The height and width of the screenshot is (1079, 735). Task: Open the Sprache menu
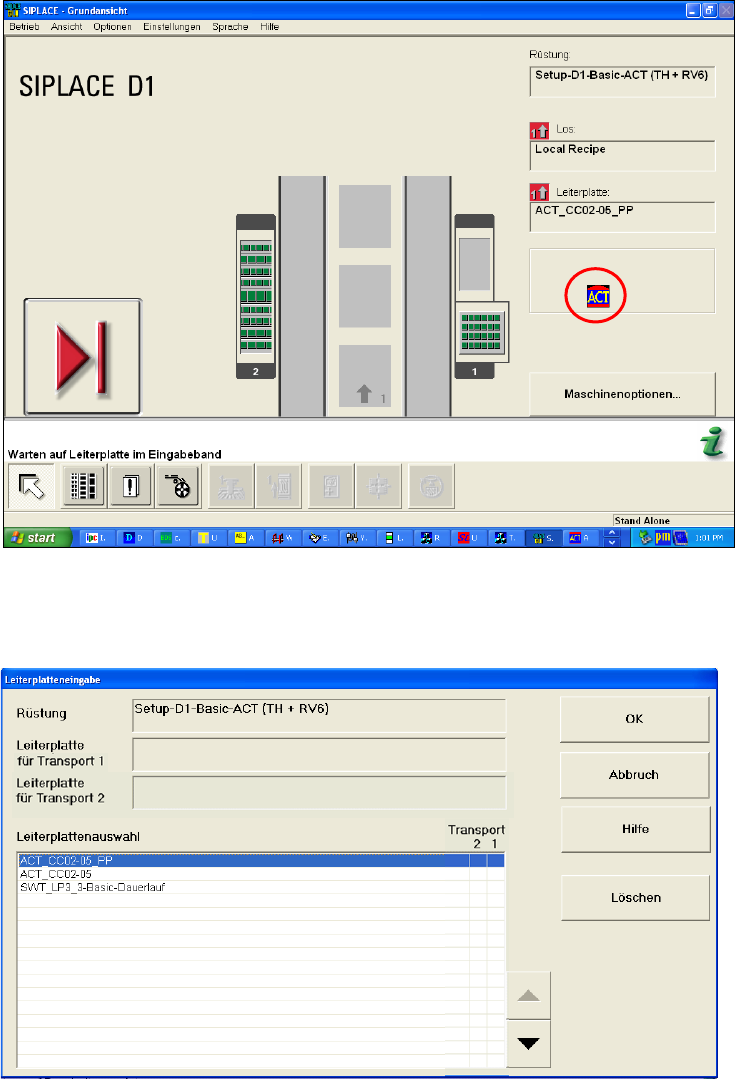pos(230,27)
